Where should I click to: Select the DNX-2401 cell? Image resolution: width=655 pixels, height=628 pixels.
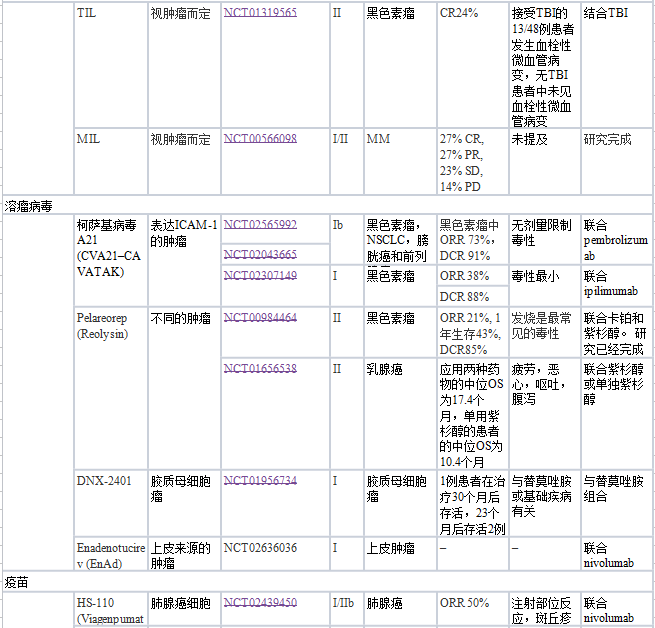111,503
